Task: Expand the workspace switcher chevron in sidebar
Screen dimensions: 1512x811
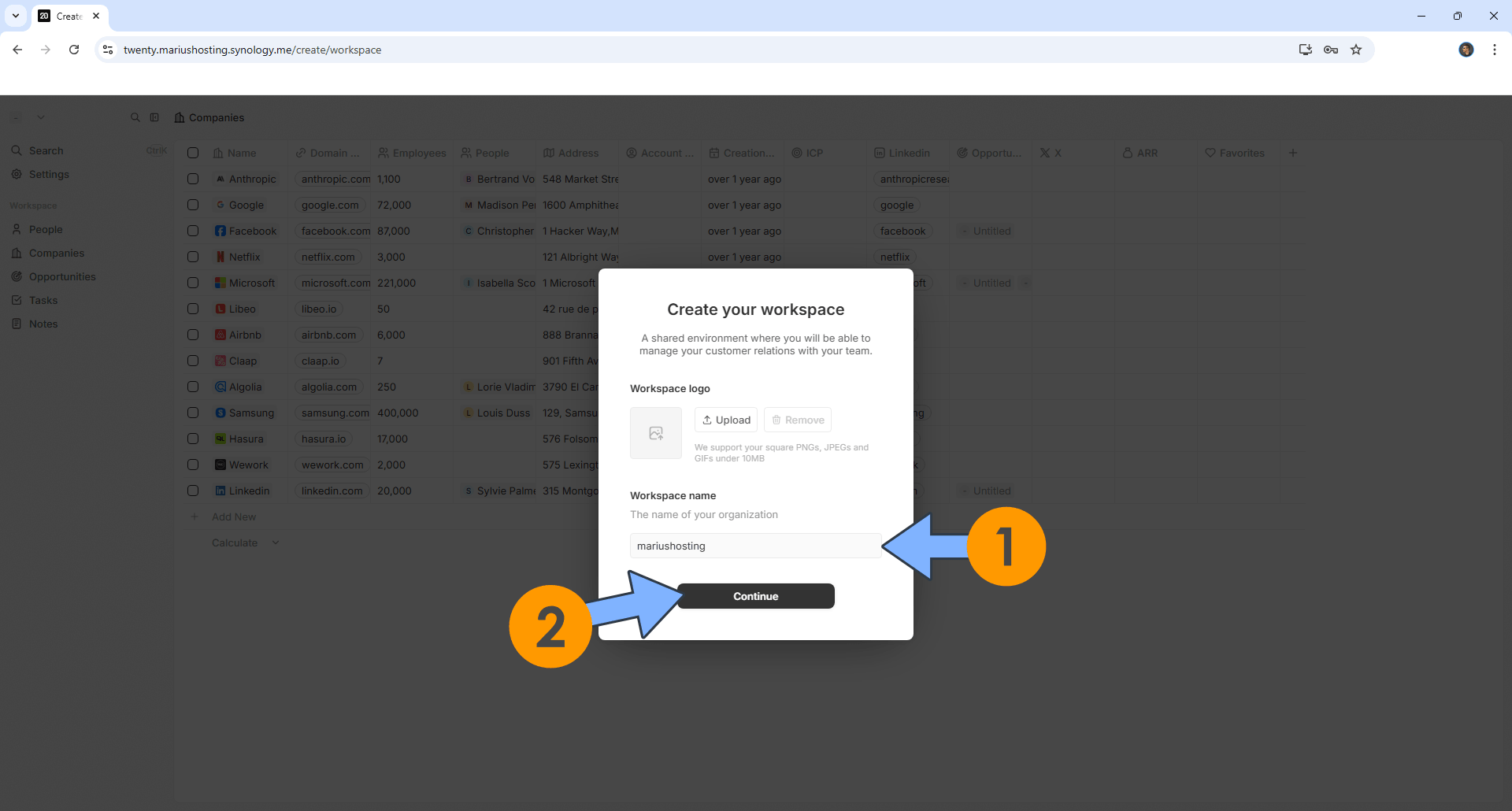Action: pyautogui.click(x=41, y=117)
